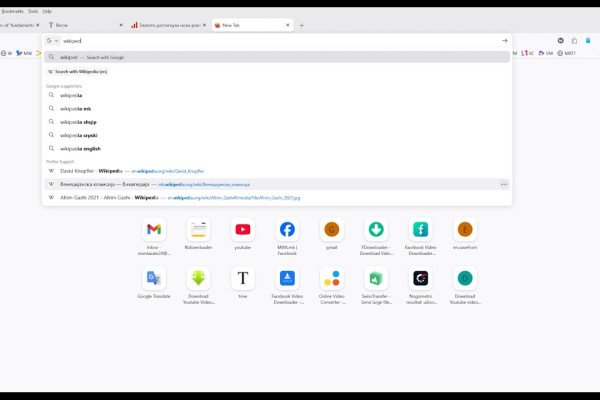Open the youtube shortcut tile
The image size is (600, 400).
tap(243, 229)
